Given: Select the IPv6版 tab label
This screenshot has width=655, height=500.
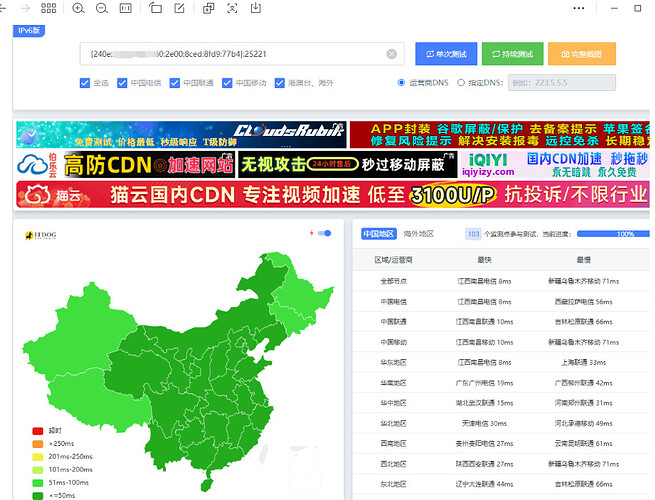Looking at the screenshot, I should point(29,30).
